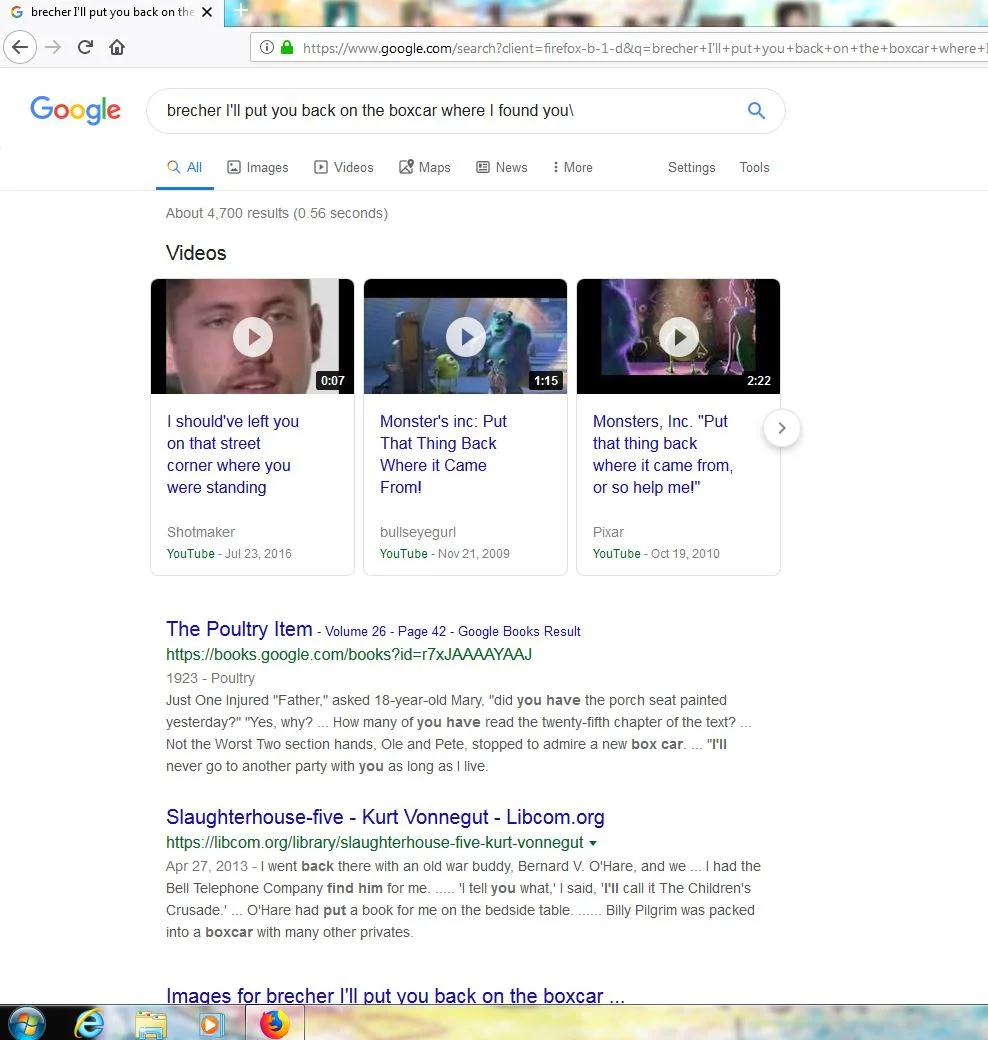Click the "1923 - Poultry" text

(210, 678)
